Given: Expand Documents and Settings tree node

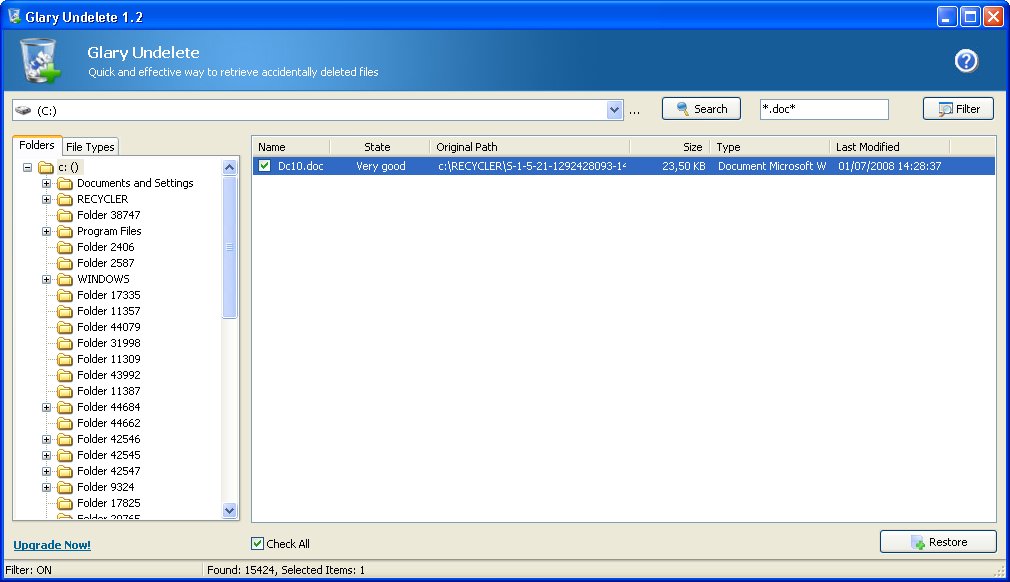Looking at the screenshot, I should 46,183.
